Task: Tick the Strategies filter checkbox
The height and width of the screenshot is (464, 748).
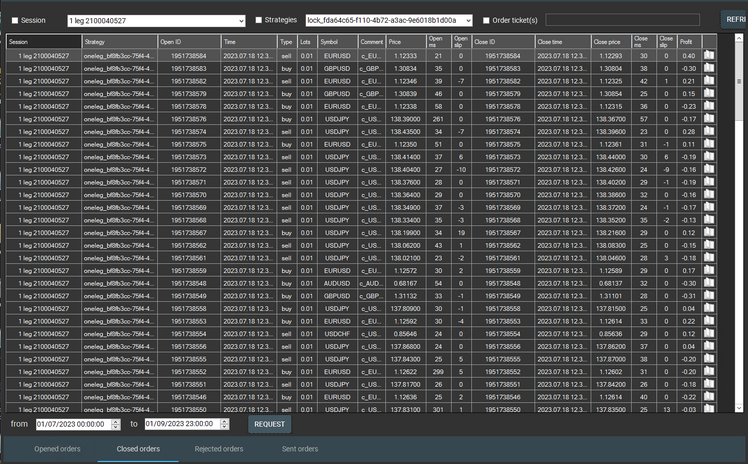Action: pyautogui.click(x=259, y=20)
